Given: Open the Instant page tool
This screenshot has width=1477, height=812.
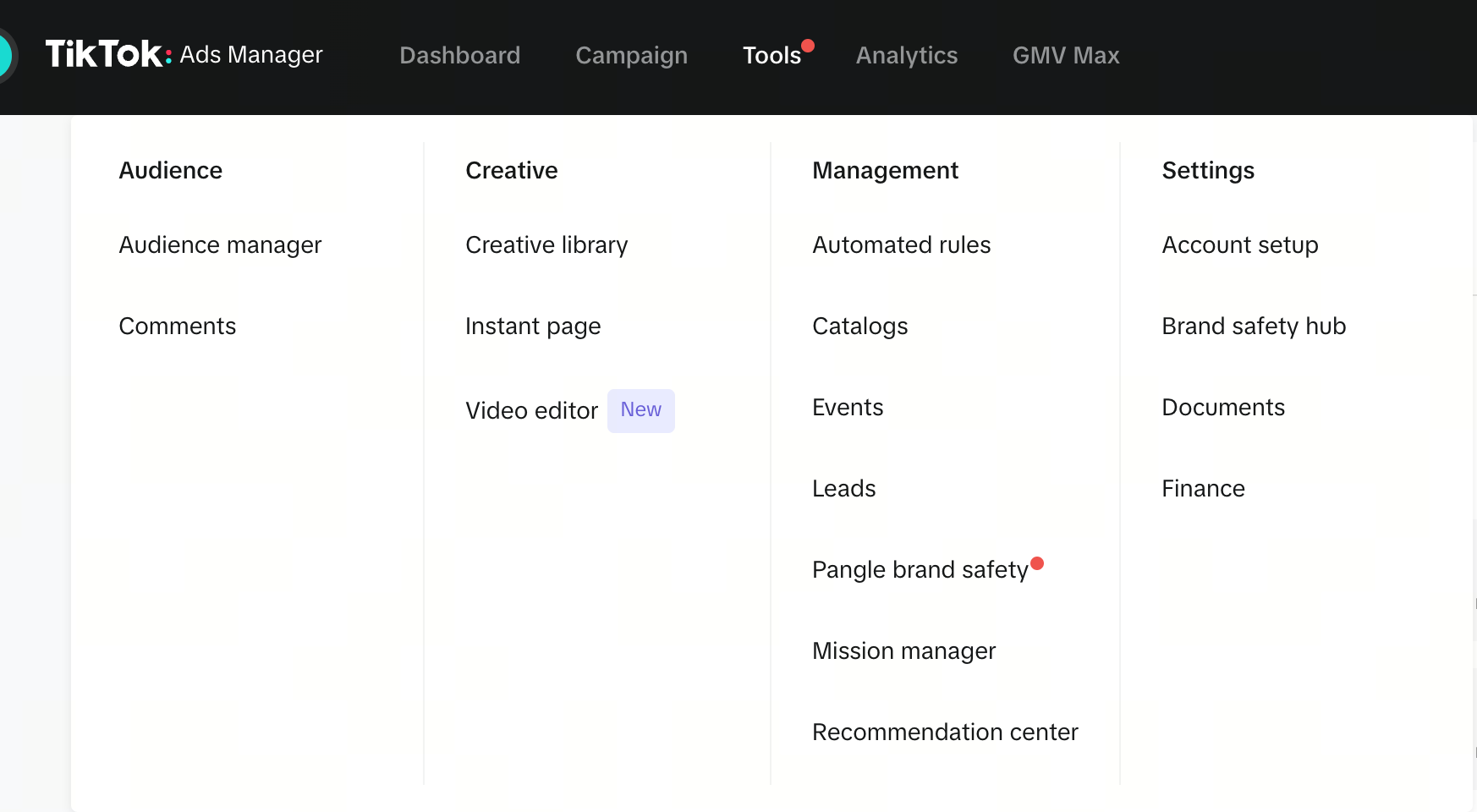Looking at the screenshot, I should click(533, 326).
